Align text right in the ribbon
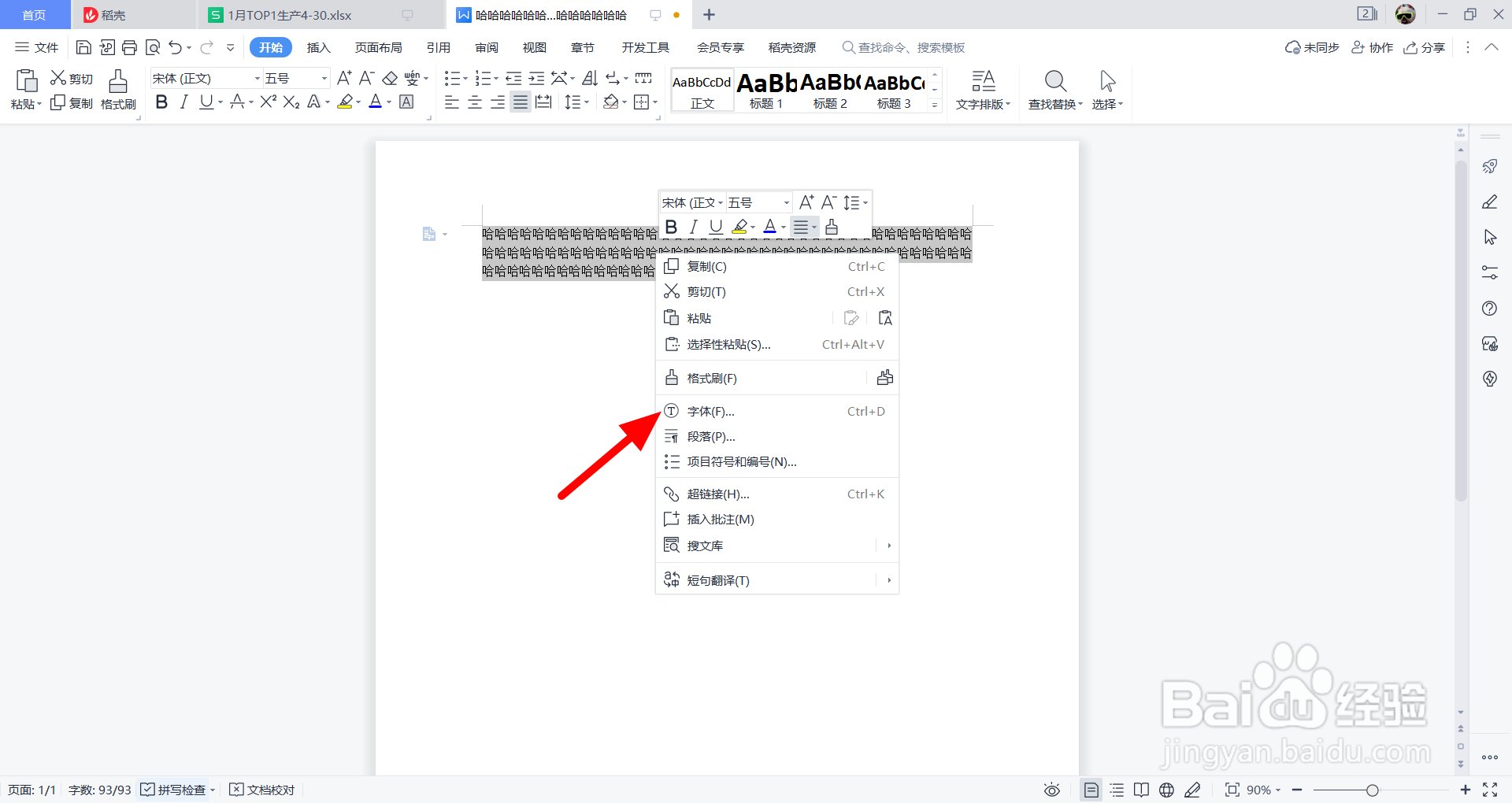 point(498,102)
